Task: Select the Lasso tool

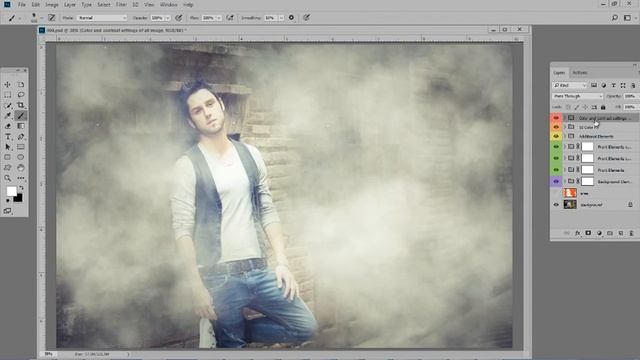Action: tap(21, 95)
